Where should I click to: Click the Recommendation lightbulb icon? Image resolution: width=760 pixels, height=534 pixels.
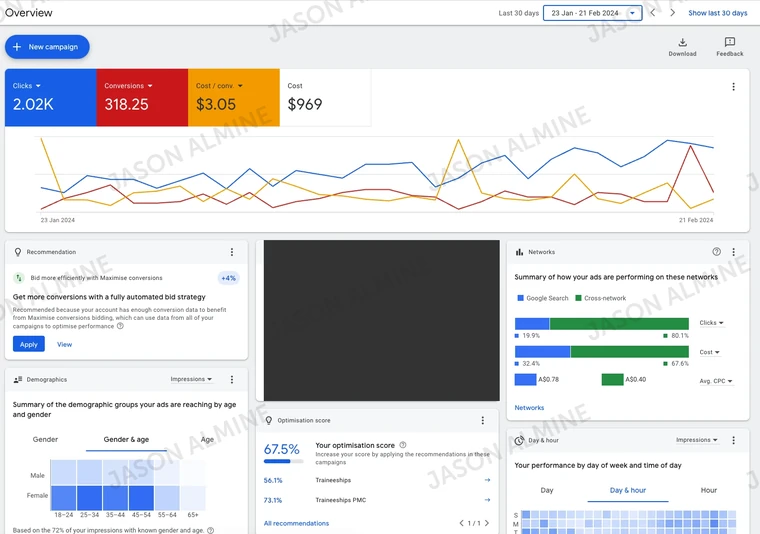[18, 252]
